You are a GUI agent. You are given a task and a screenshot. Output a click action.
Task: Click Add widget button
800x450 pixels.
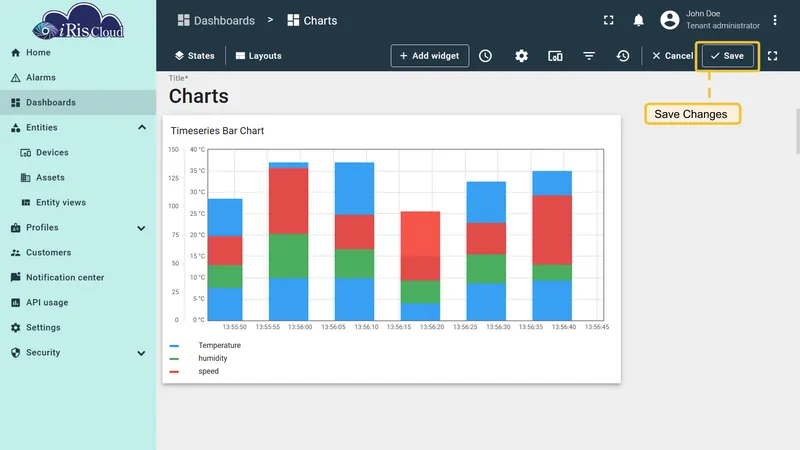tap(430, 56)
